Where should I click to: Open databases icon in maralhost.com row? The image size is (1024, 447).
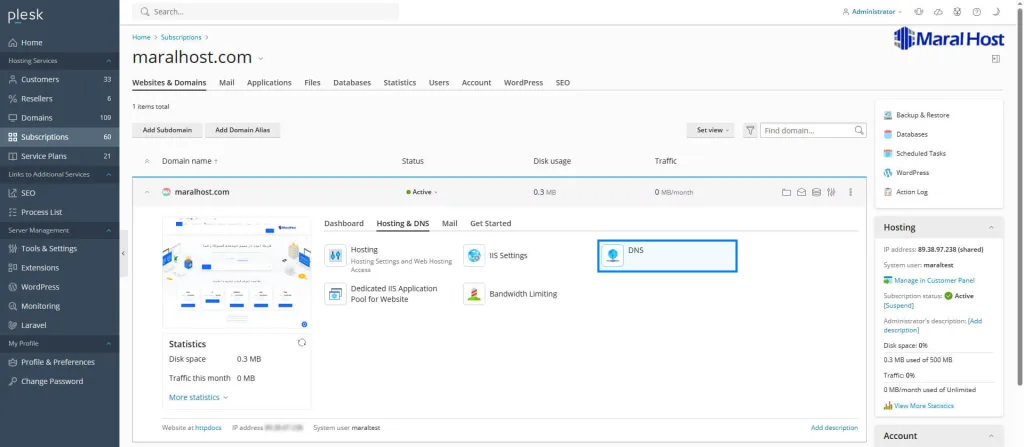tap(816, 192)
